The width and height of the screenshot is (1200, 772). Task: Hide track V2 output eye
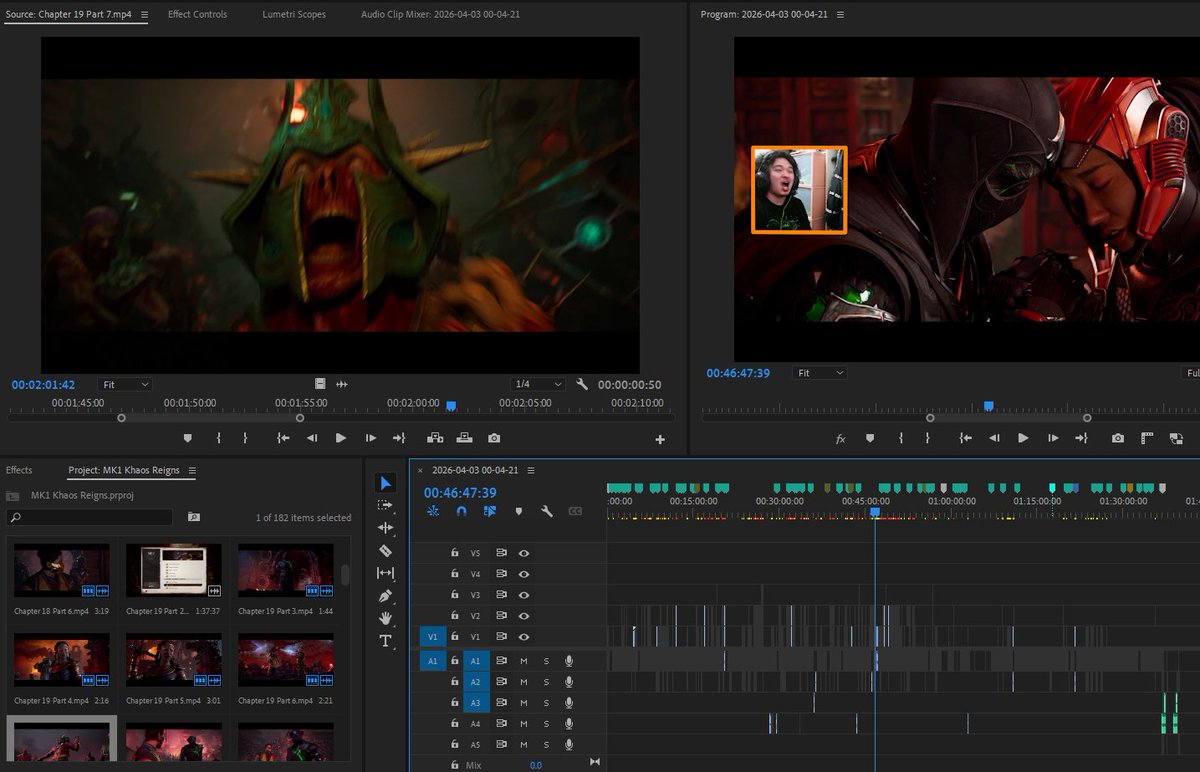click(523, 616)
